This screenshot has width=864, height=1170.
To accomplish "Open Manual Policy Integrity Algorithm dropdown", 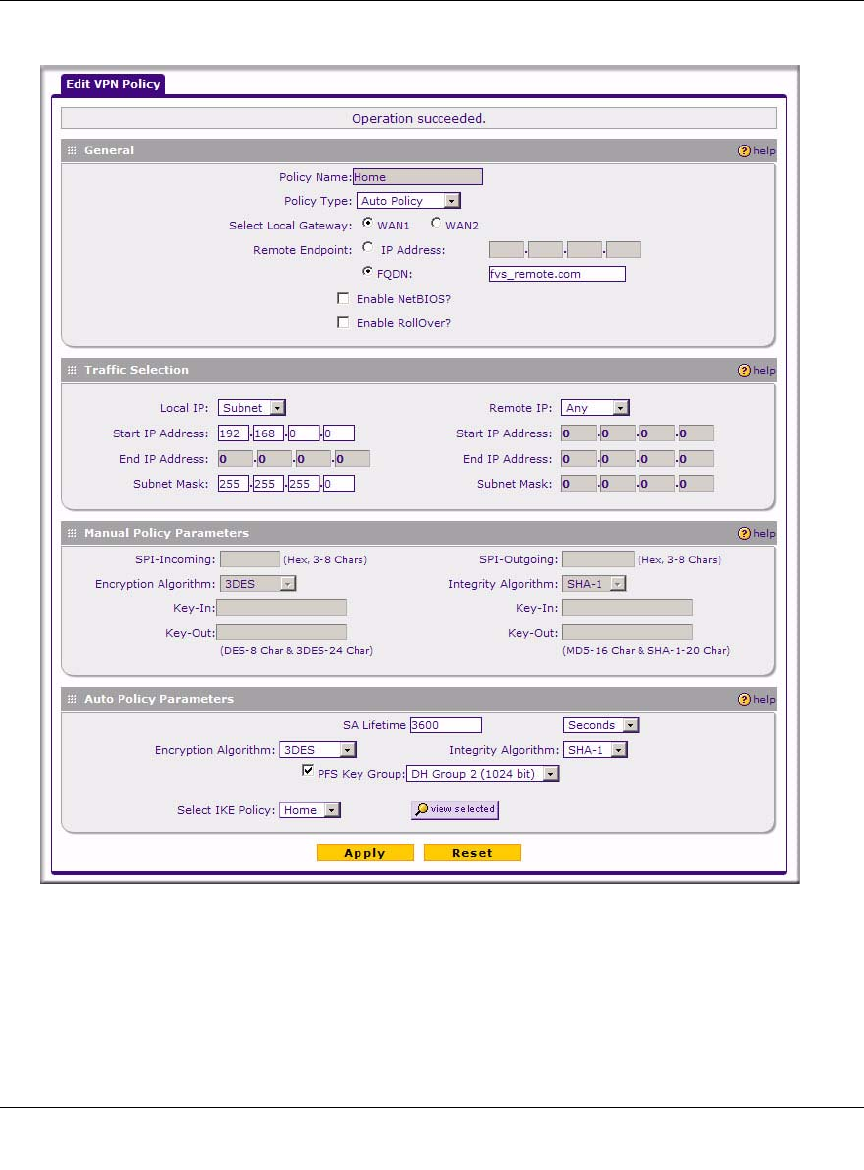I will pos(594,584).
